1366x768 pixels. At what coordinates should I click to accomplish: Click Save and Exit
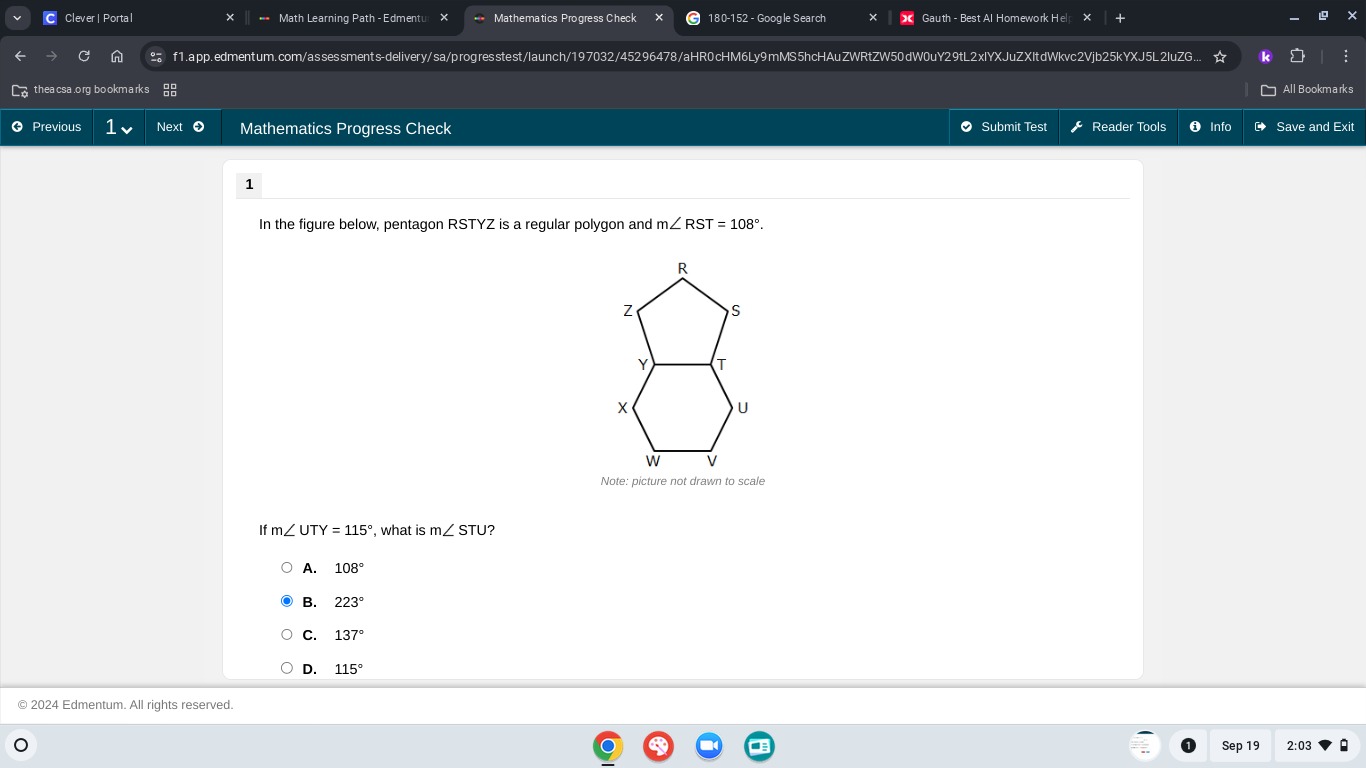[1304, 127]
